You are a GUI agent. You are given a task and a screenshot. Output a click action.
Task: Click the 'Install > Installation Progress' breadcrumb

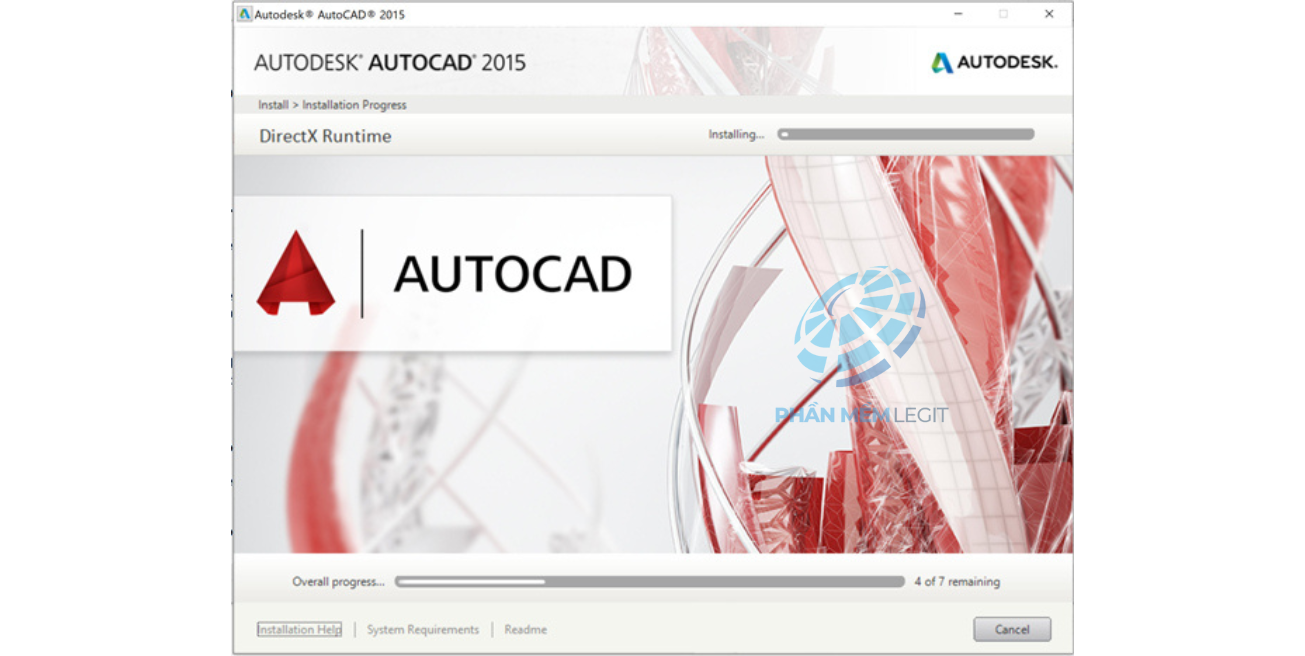click(x=332, y=105)
